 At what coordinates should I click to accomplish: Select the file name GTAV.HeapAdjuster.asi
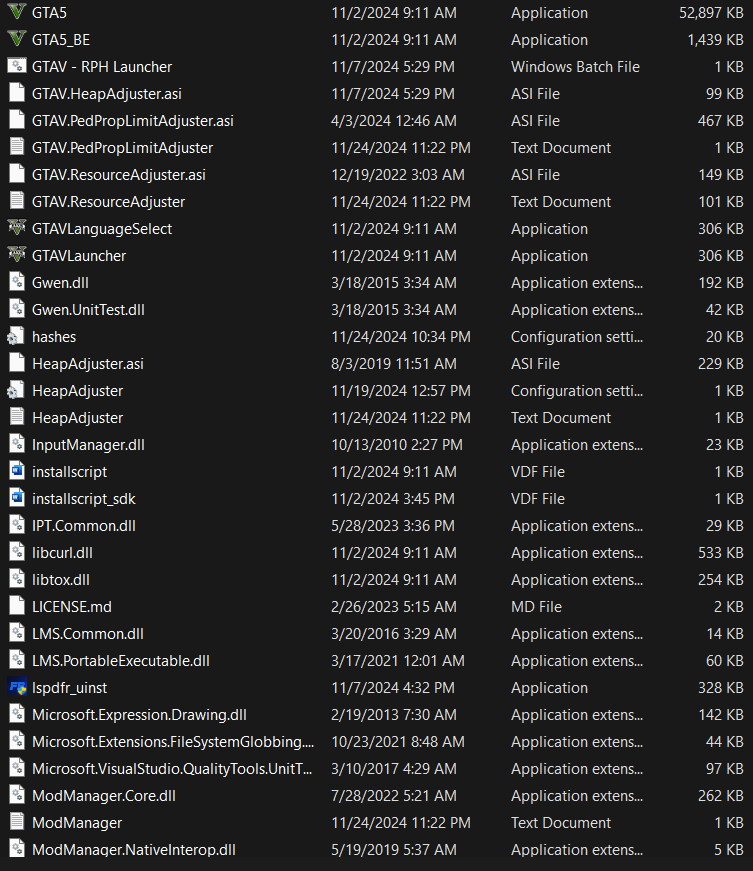coord(107,94)
